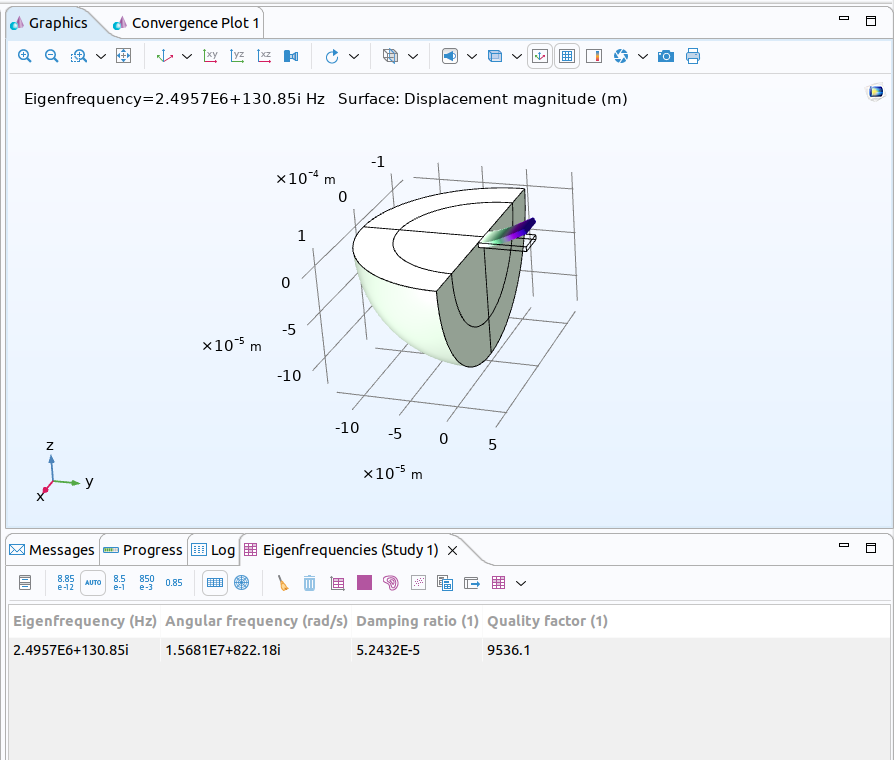Take a snapshot with the camera icon
Viewport: 894px width, 760px height.
pyautogui.click(x=666, y=56)
